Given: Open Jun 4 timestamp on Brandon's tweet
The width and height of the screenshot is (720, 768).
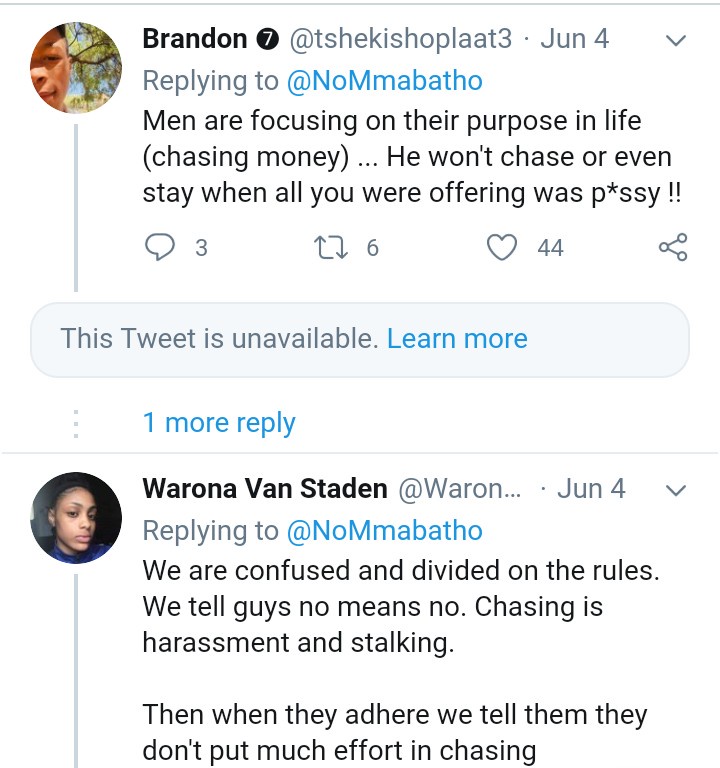Looking at the screenshot, I should (575, 39).
